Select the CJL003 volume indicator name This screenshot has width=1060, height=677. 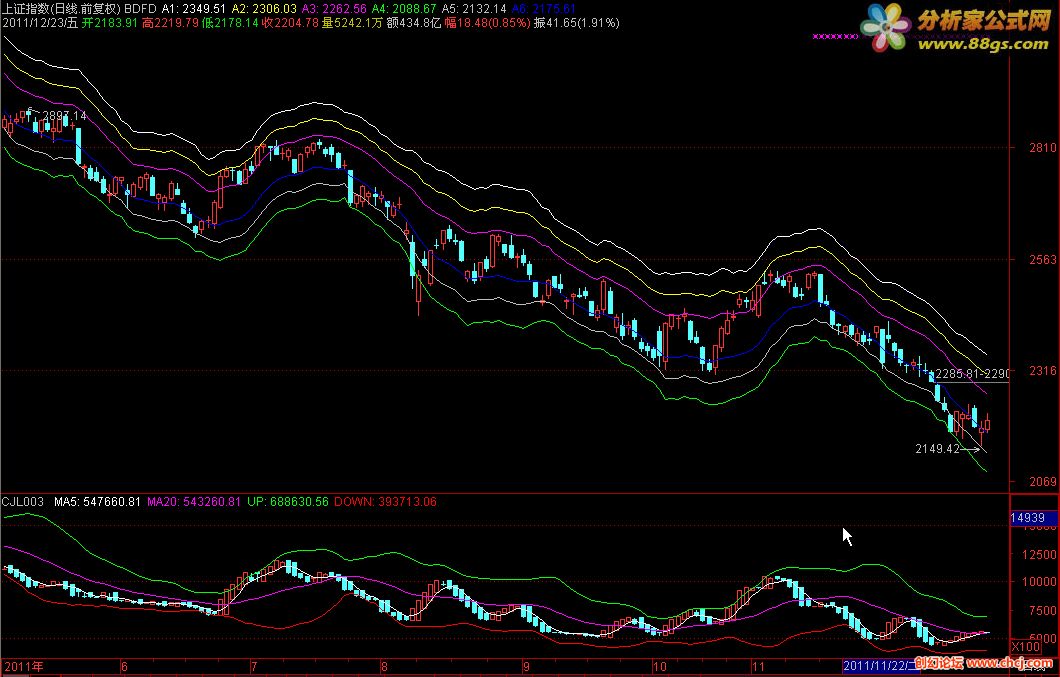click(23, 502)
